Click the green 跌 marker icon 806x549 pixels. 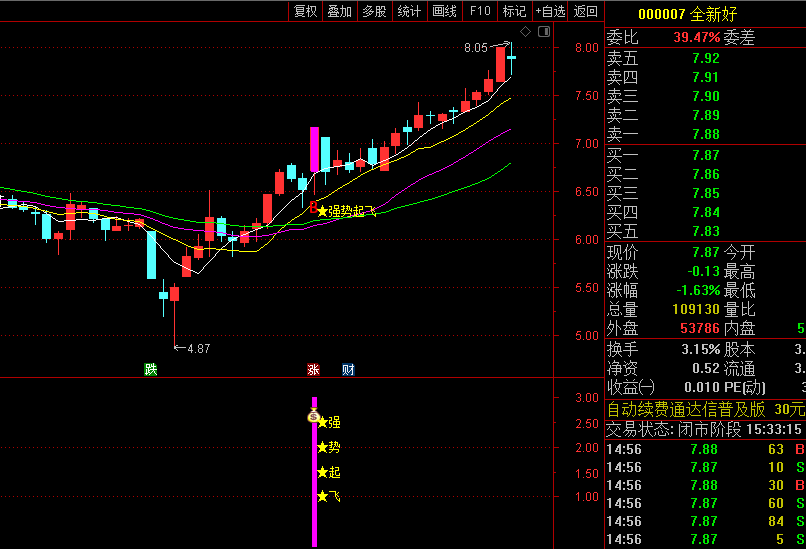coord(151,369)
